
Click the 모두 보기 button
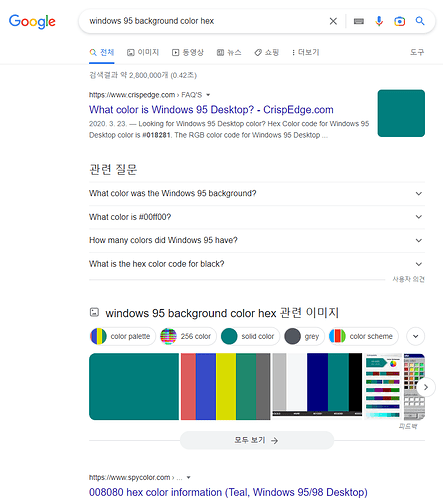(x=257, y=440)
